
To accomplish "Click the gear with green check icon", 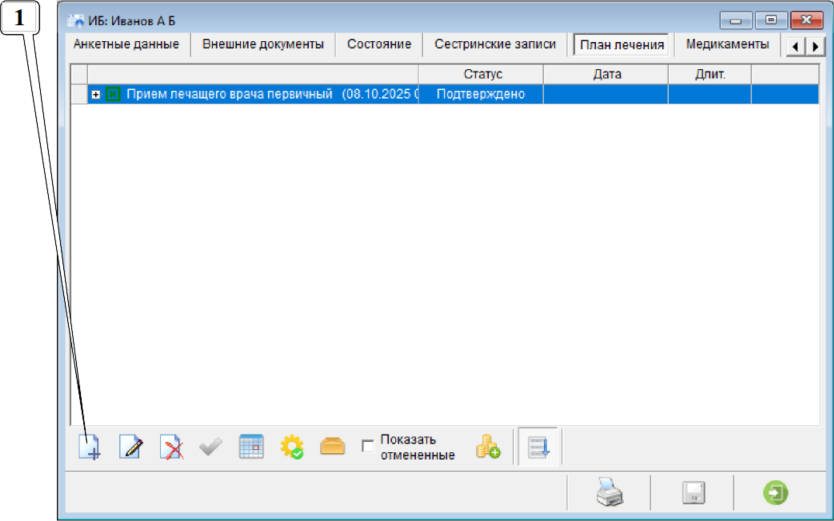I will pos(291,447).
